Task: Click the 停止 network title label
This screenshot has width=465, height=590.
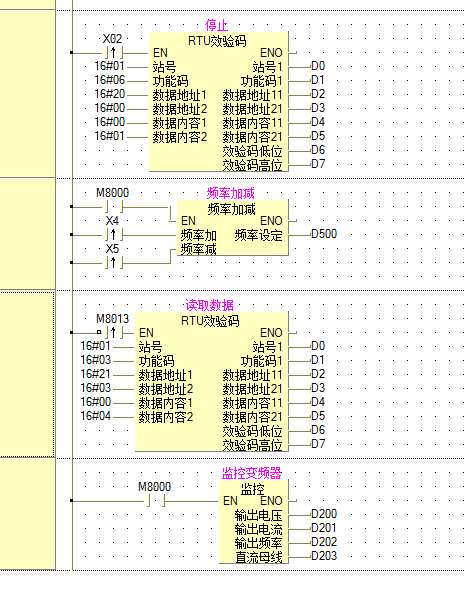Action: (x=216, y=26)
